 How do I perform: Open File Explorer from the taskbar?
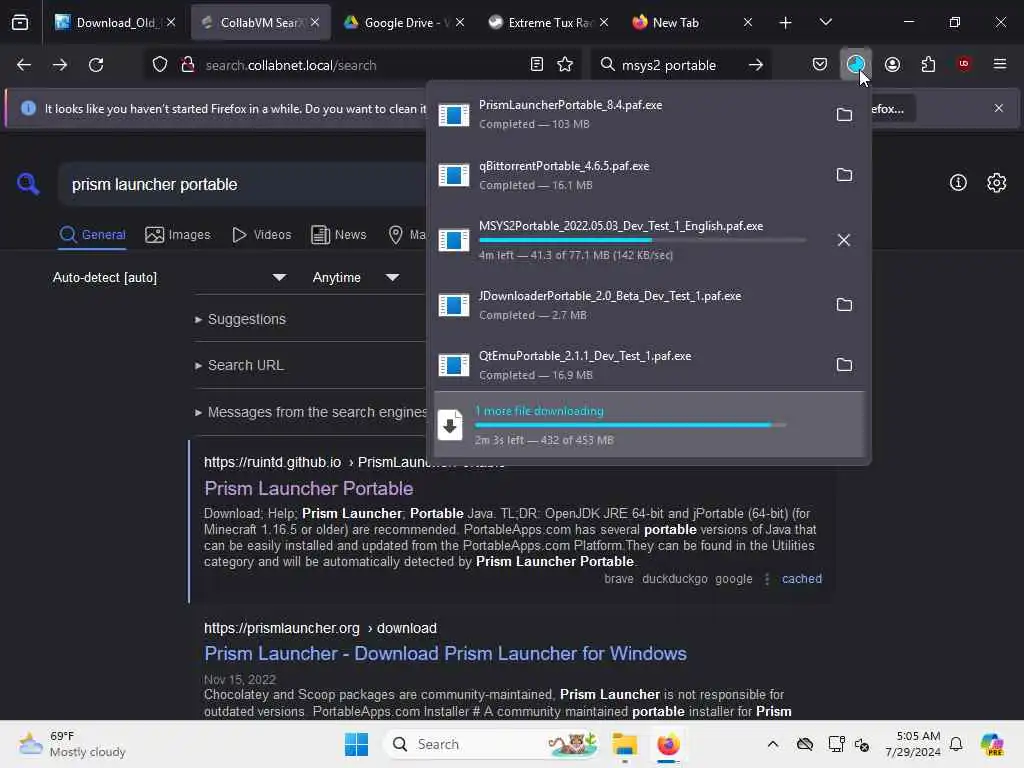point(624,744)
